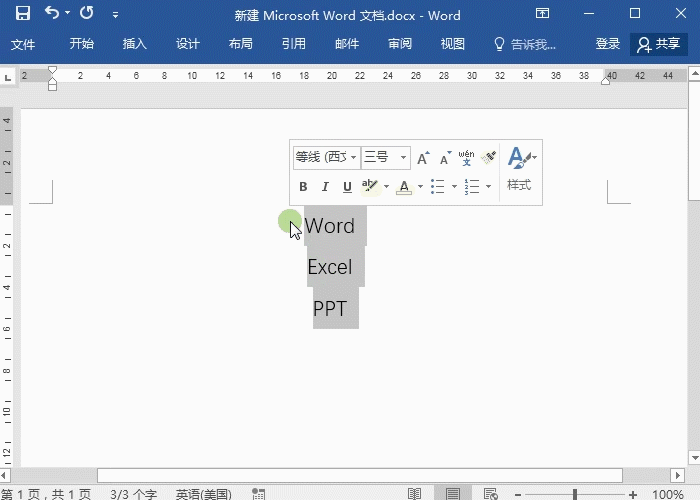Click the selected text PPT

click(x=330, y=308)
